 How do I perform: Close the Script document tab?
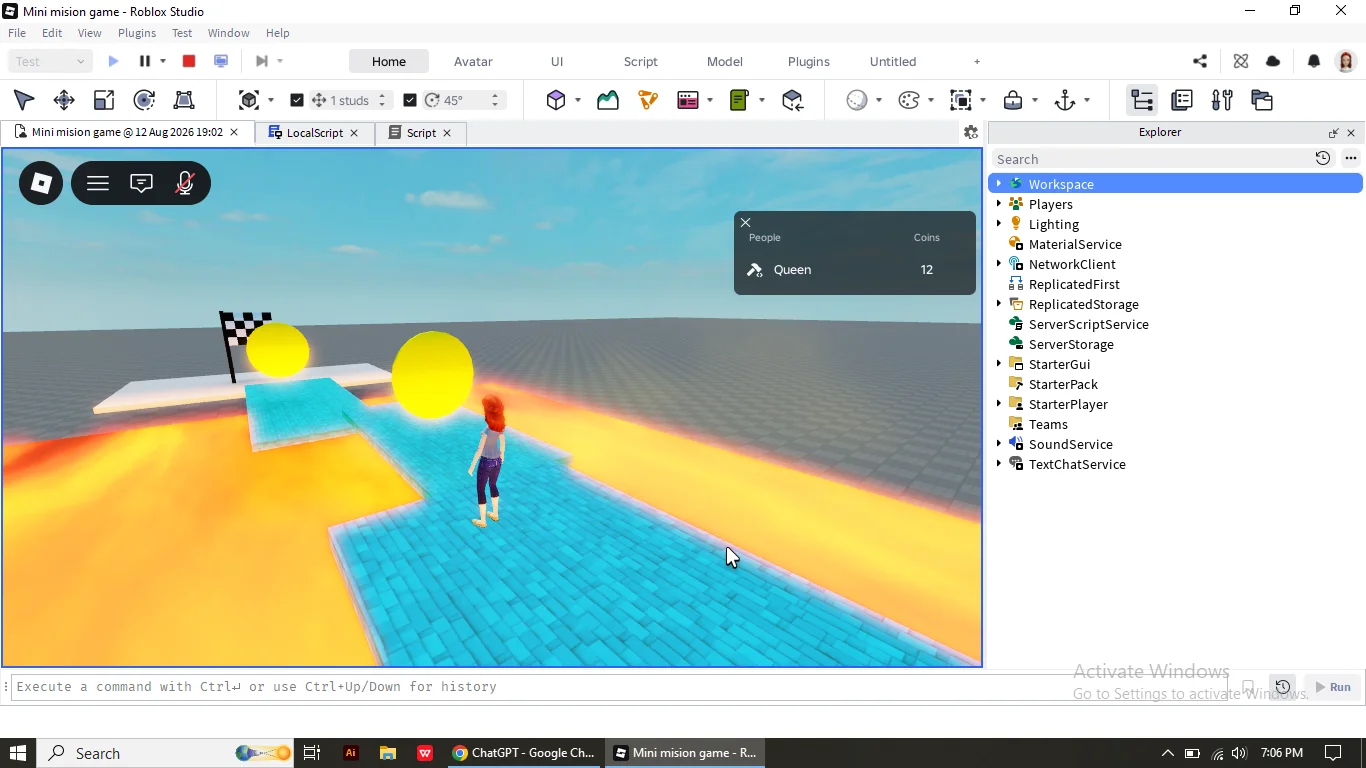coord(447,133)
